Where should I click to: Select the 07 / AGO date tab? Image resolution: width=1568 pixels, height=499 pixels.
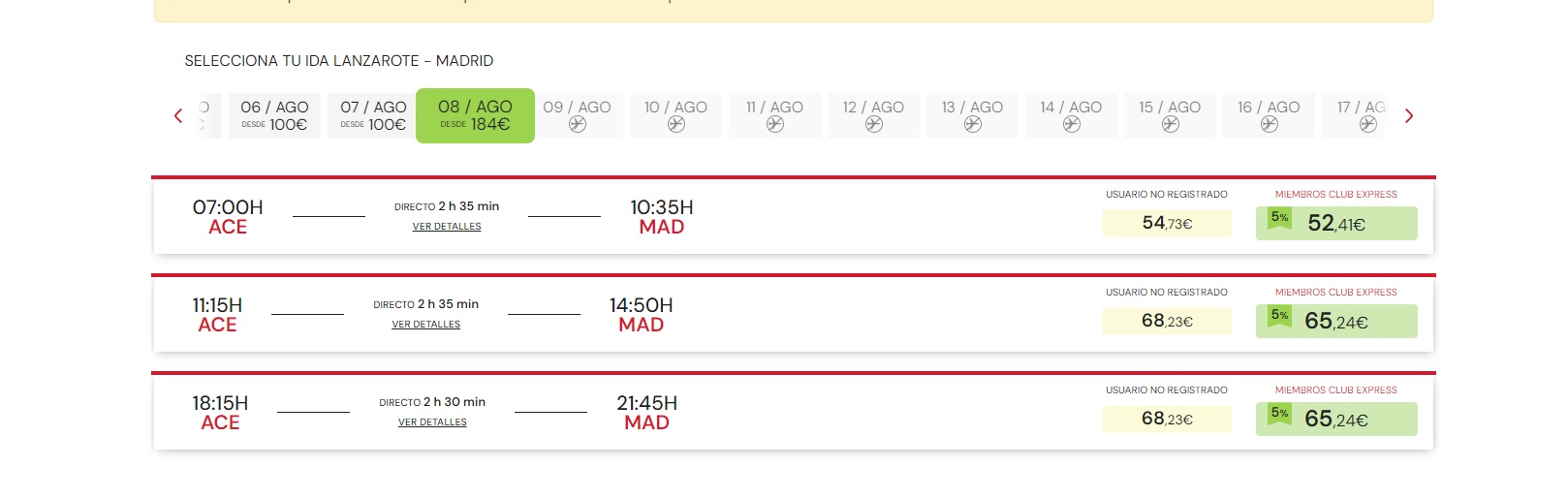click(x=373, y=115)
